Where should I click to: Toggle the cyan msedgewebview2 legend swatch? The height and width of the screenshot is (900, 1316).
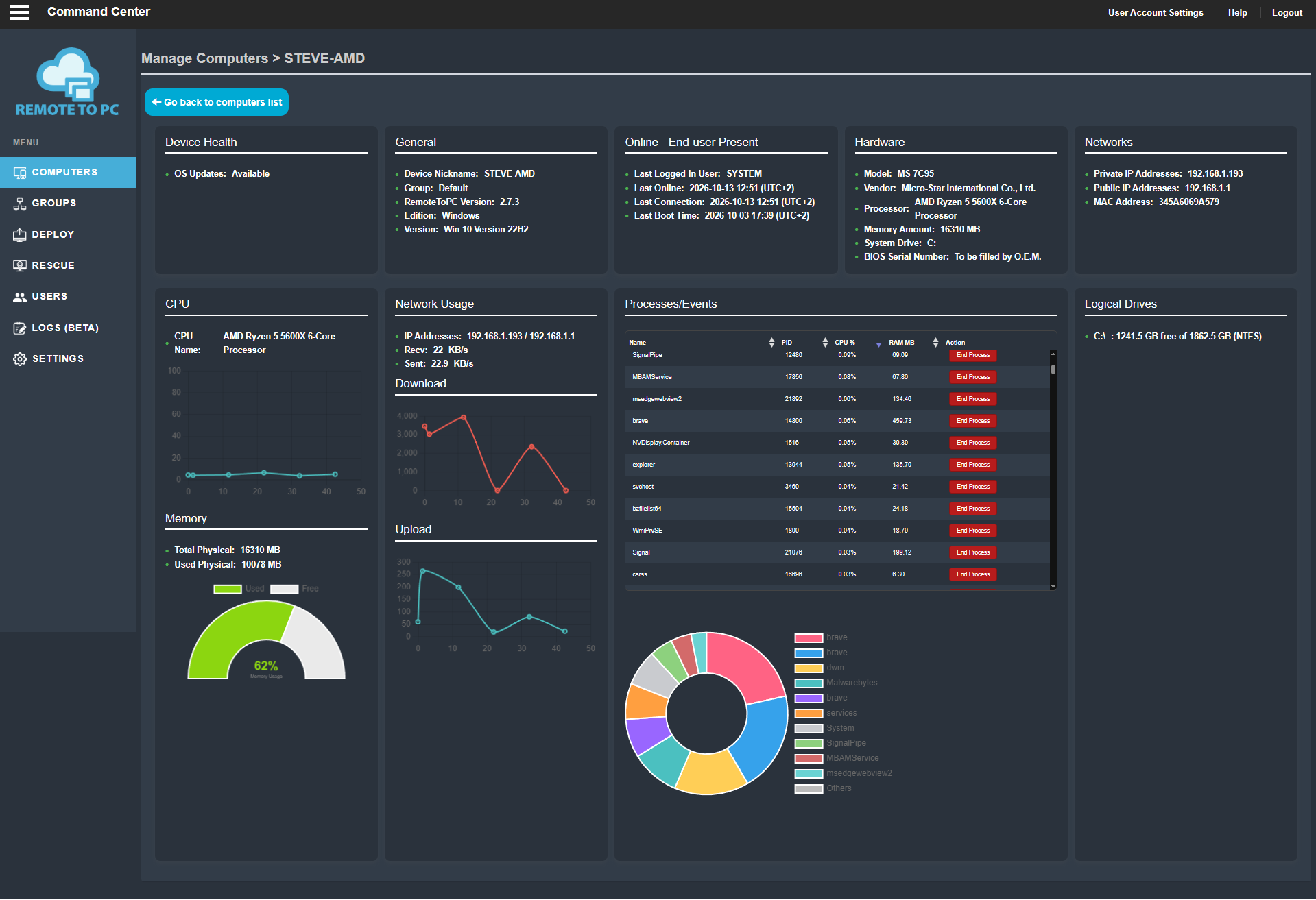pyautogui.click(x=809, y=774)
